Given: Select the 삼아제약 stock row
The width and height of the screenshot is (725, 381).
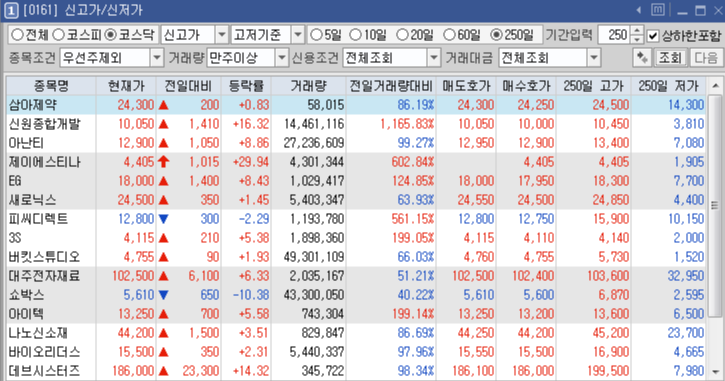Looking at the screenshot, I should point(356,105).
